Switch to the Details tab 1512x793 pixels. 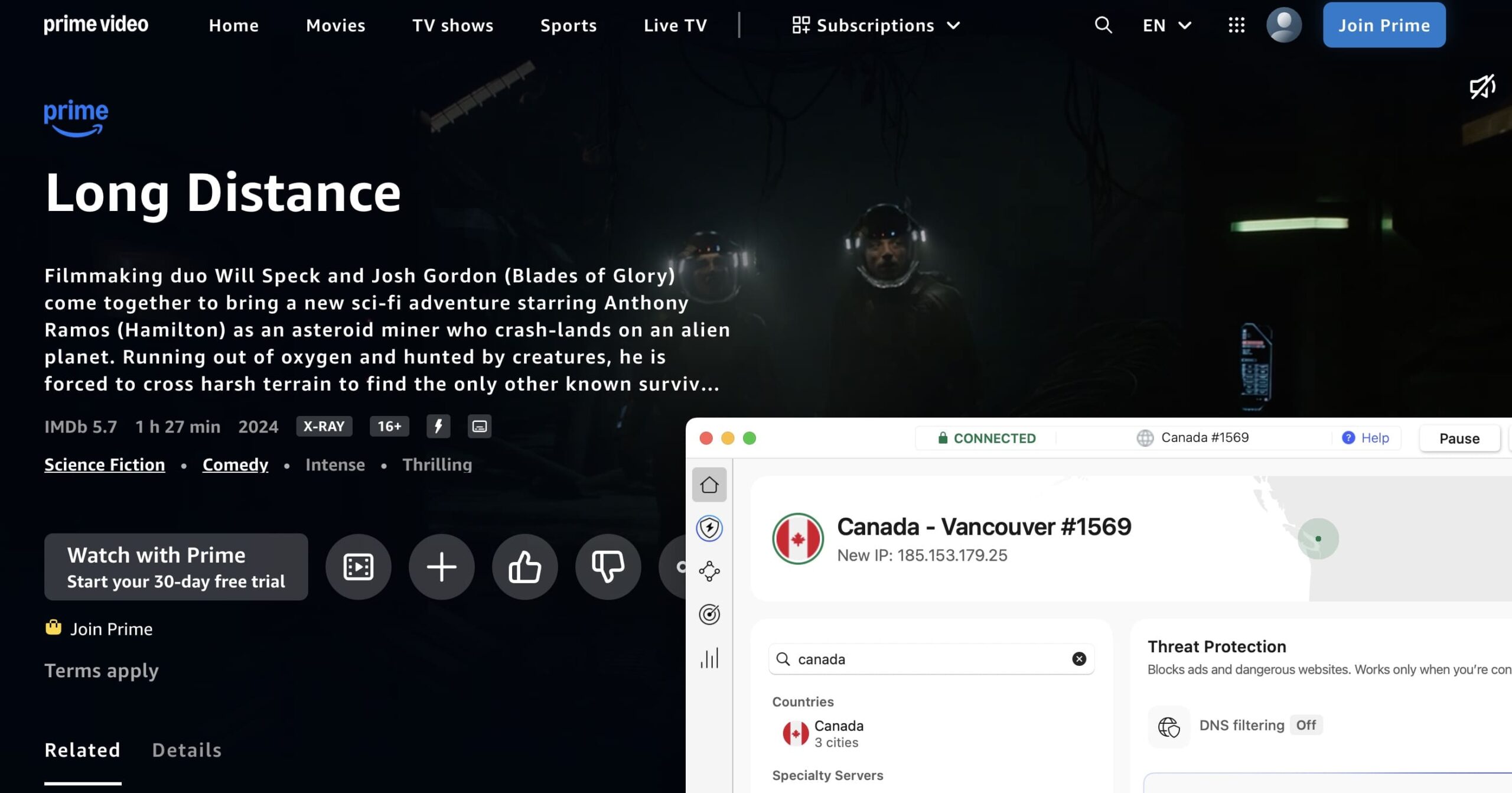[187, 750]
